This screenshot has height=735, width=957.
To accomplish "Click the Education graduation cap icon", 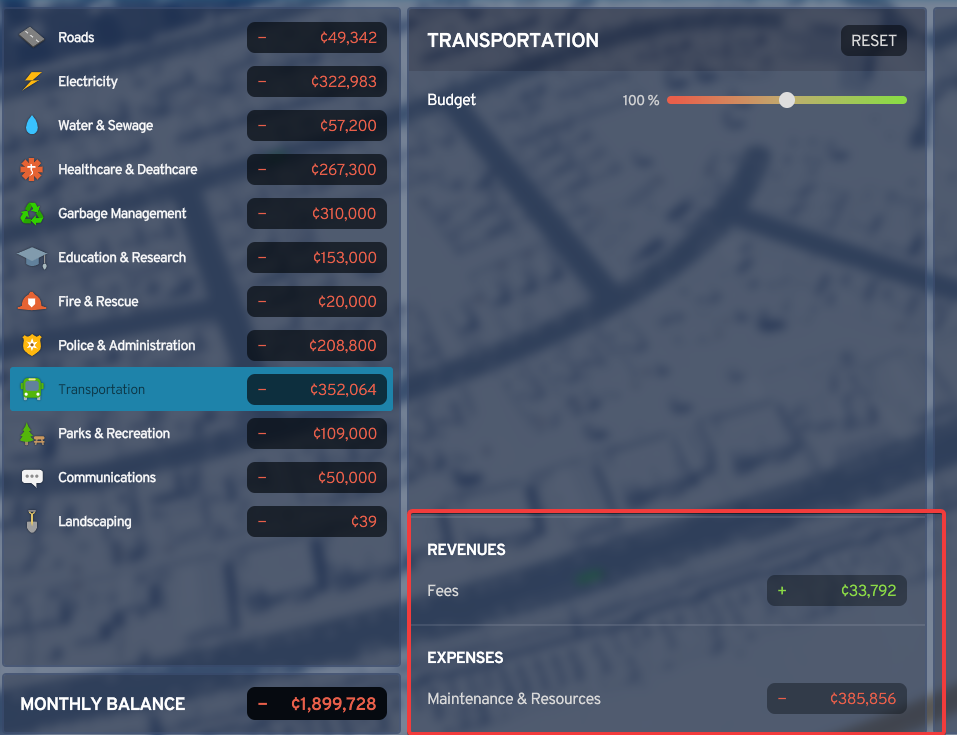I will click(32, 258).
